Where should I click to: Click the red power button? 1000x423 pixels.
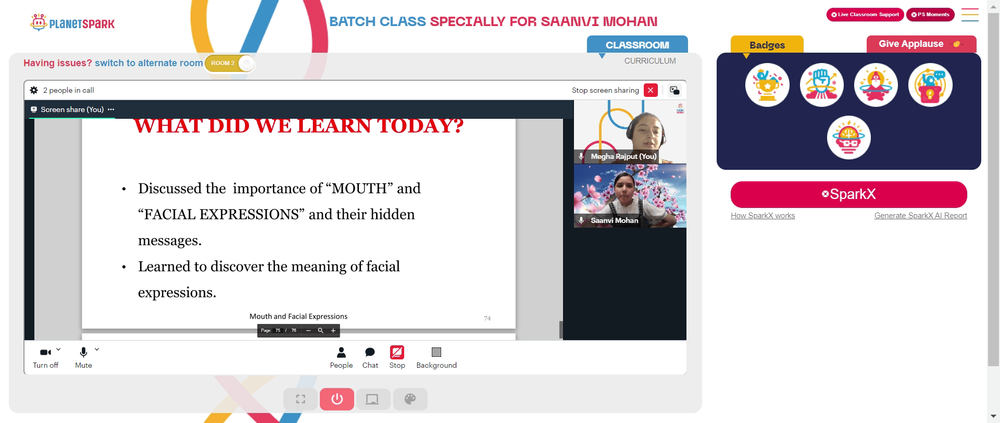click(337, 399)
